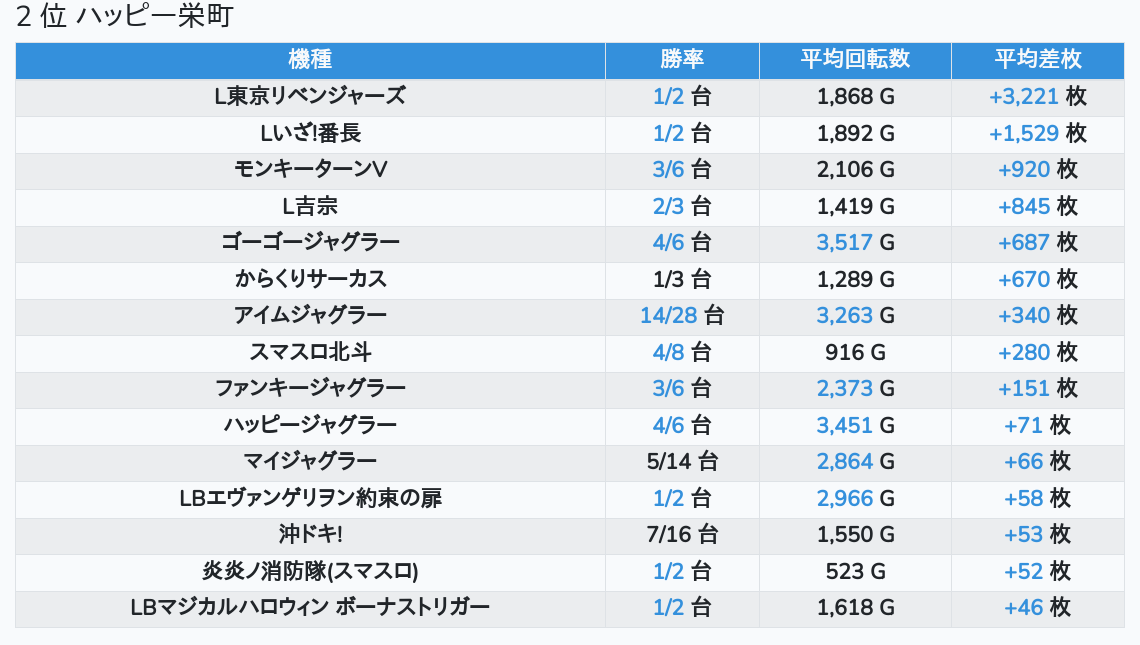Image resolution: width=1140 pixels, height=645 pixels.
Task: Click the 勝率 column header
Action: coord(682,60)
